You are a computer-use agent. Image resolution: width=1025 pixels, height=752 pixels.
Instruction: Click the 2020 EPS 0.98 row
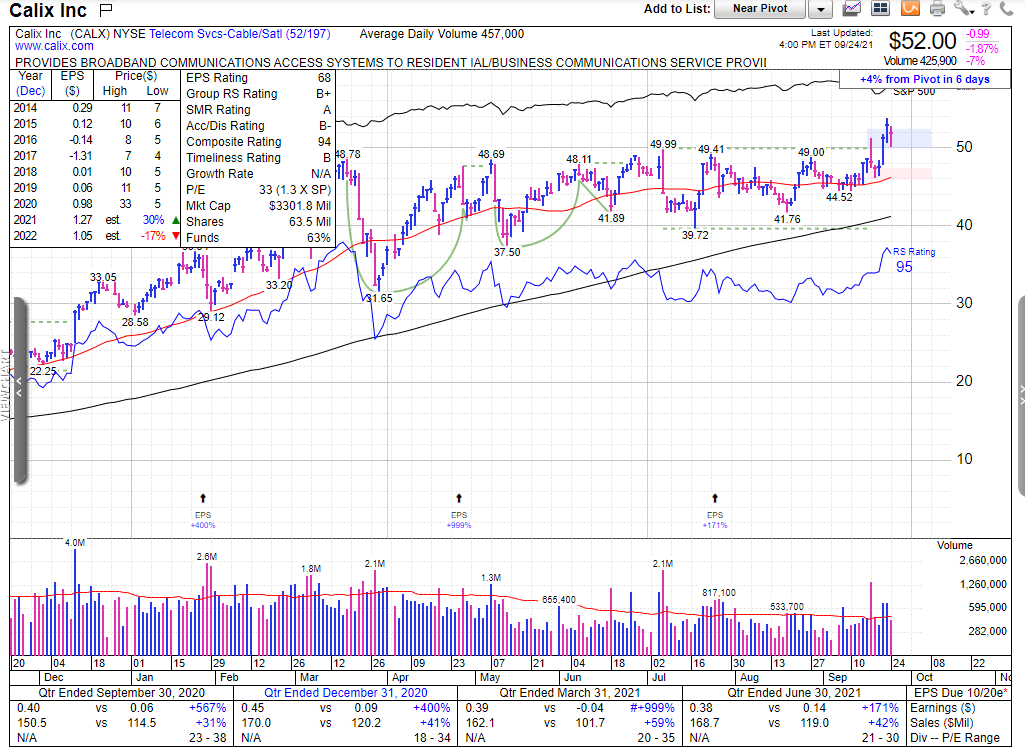(x=95, y=204)
